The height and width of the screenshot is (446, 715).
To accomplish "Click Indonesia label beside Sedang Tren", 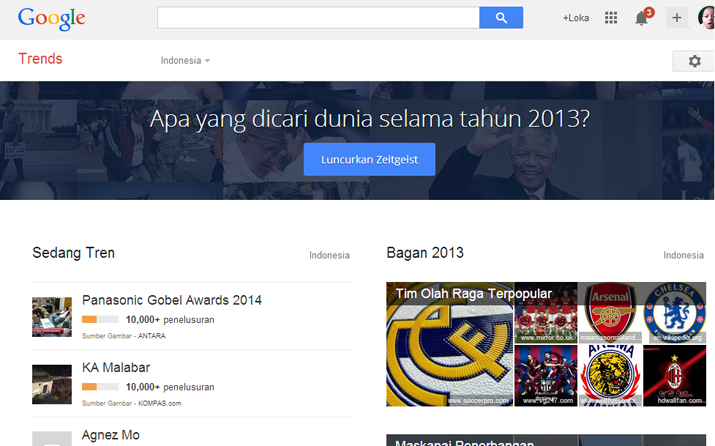I will [329, 255].
